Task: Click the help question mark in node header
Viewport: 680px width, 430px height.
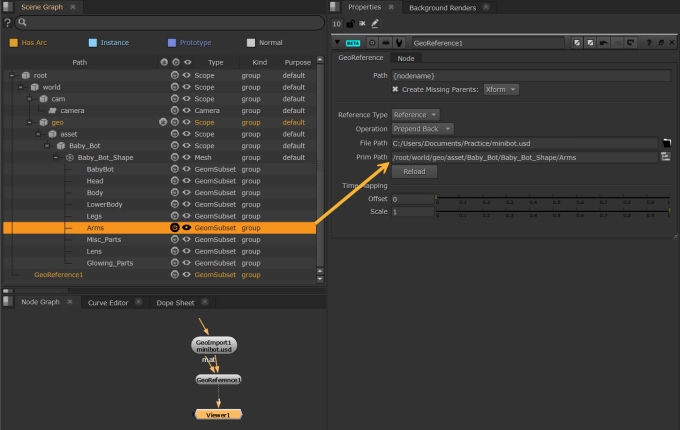Action: [648, 43]
